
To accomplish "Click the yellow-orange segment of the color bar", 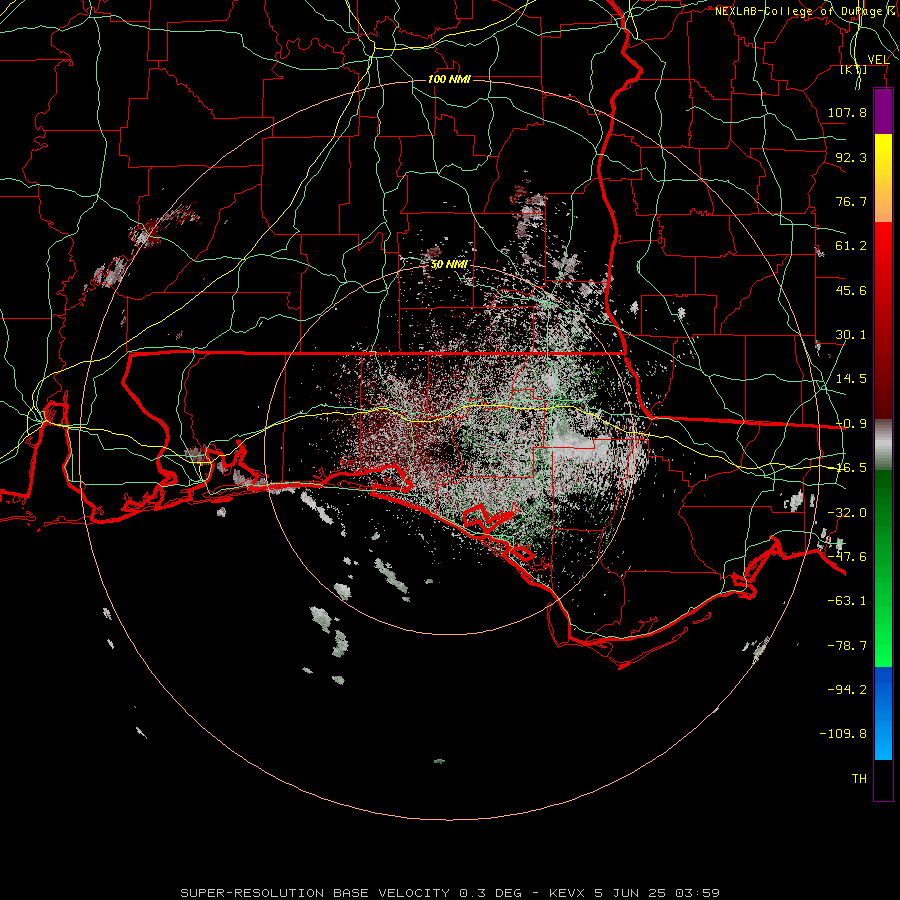I will [883, 178].
